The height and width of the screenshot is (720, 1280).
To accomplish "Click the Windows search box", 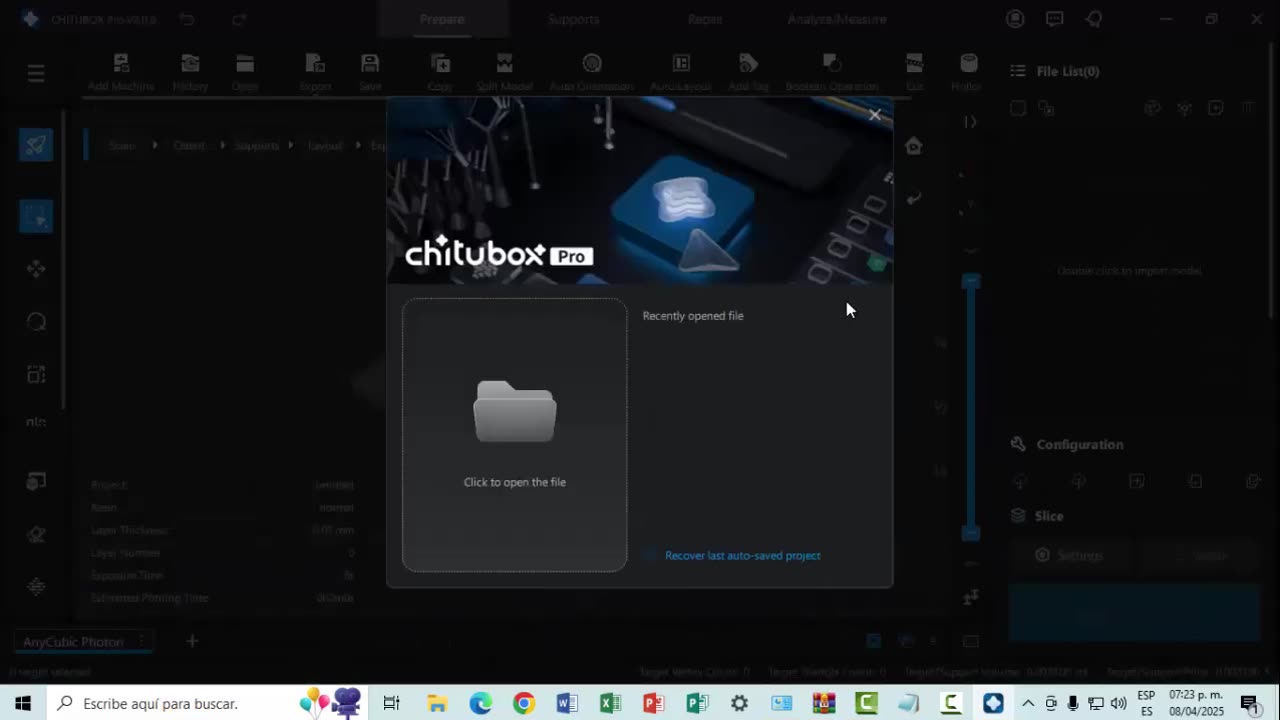I will tap(207, 704).
